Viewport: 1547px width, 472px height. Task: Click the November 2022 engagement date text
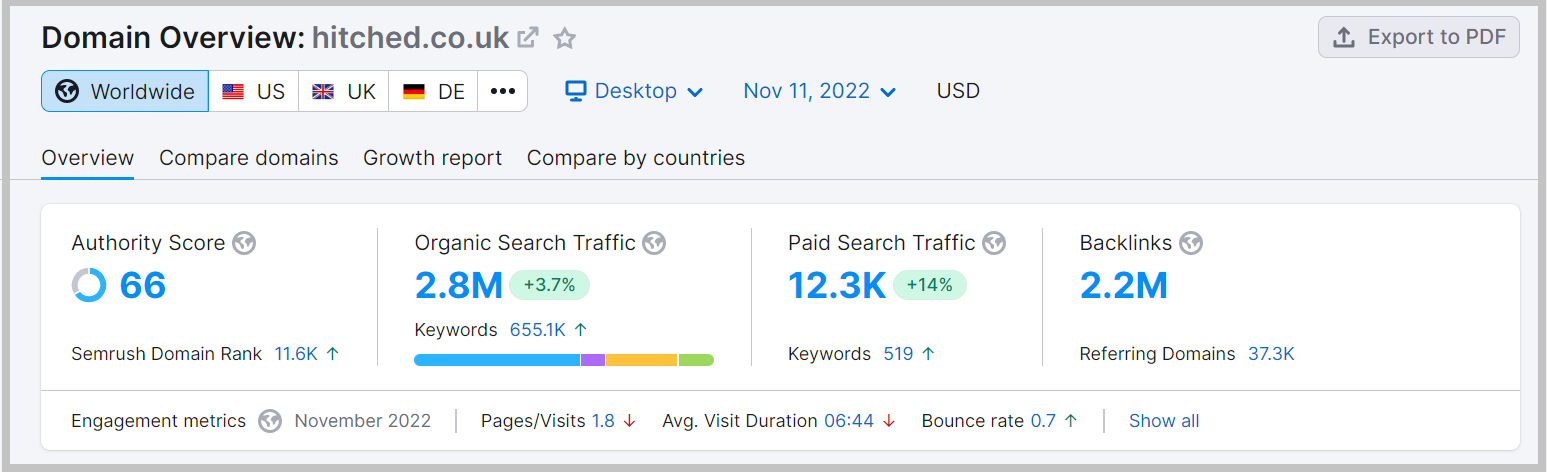point(363,421)
